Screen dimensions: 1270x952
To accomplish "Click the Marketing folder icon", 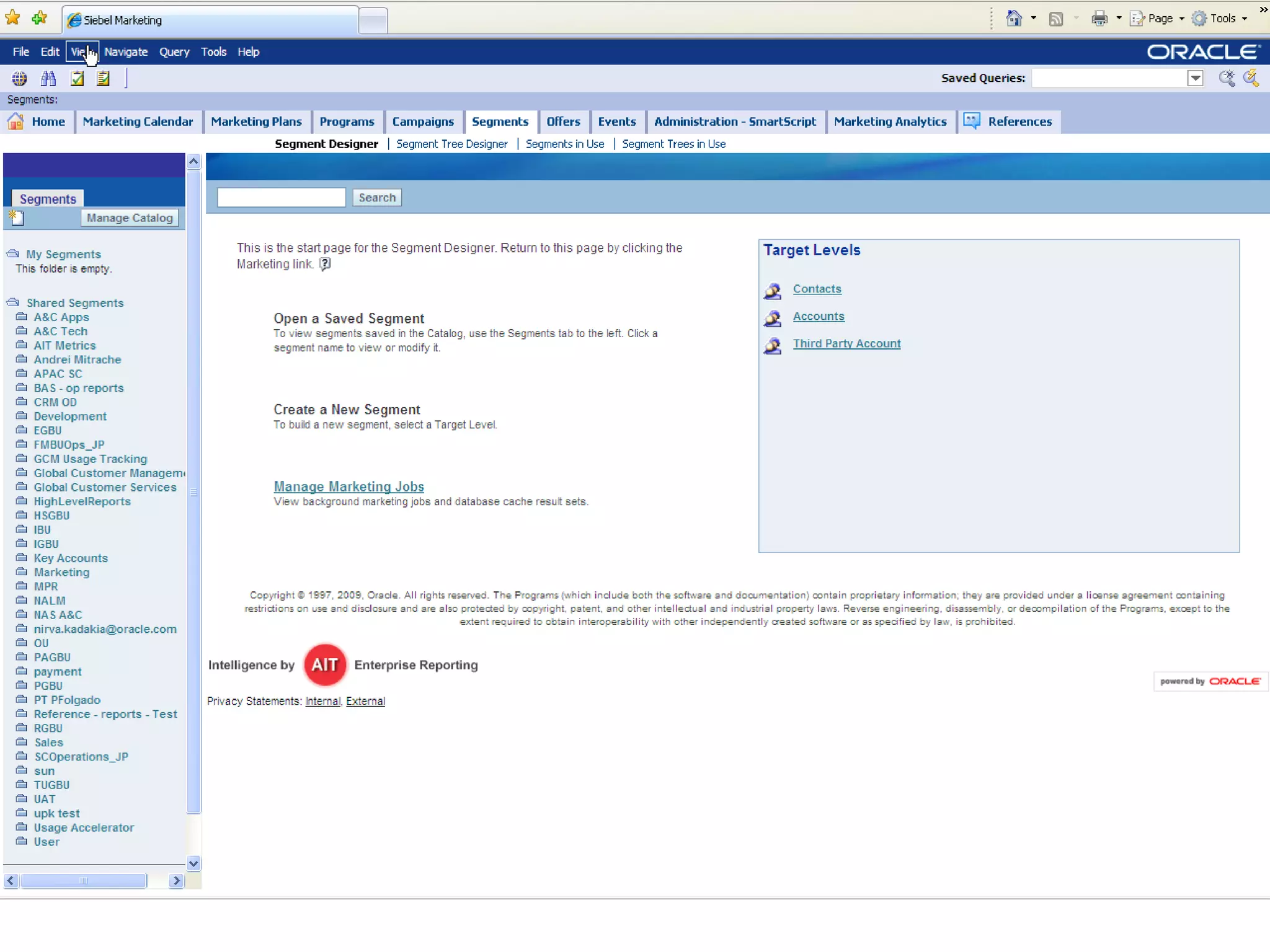I will pyautogui.click(x=22, y=572).
